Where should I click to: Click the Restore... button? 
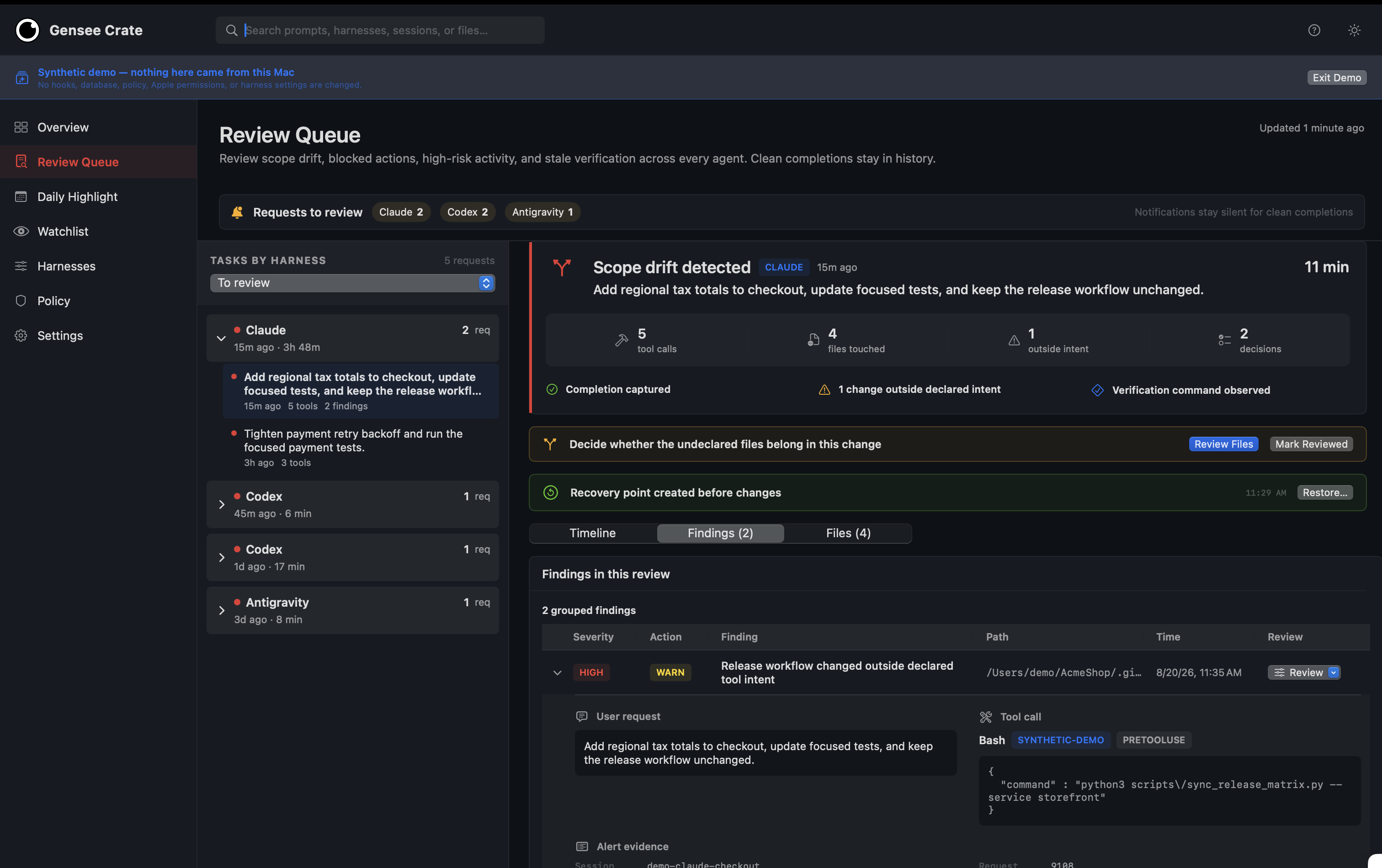point(1325,492)
